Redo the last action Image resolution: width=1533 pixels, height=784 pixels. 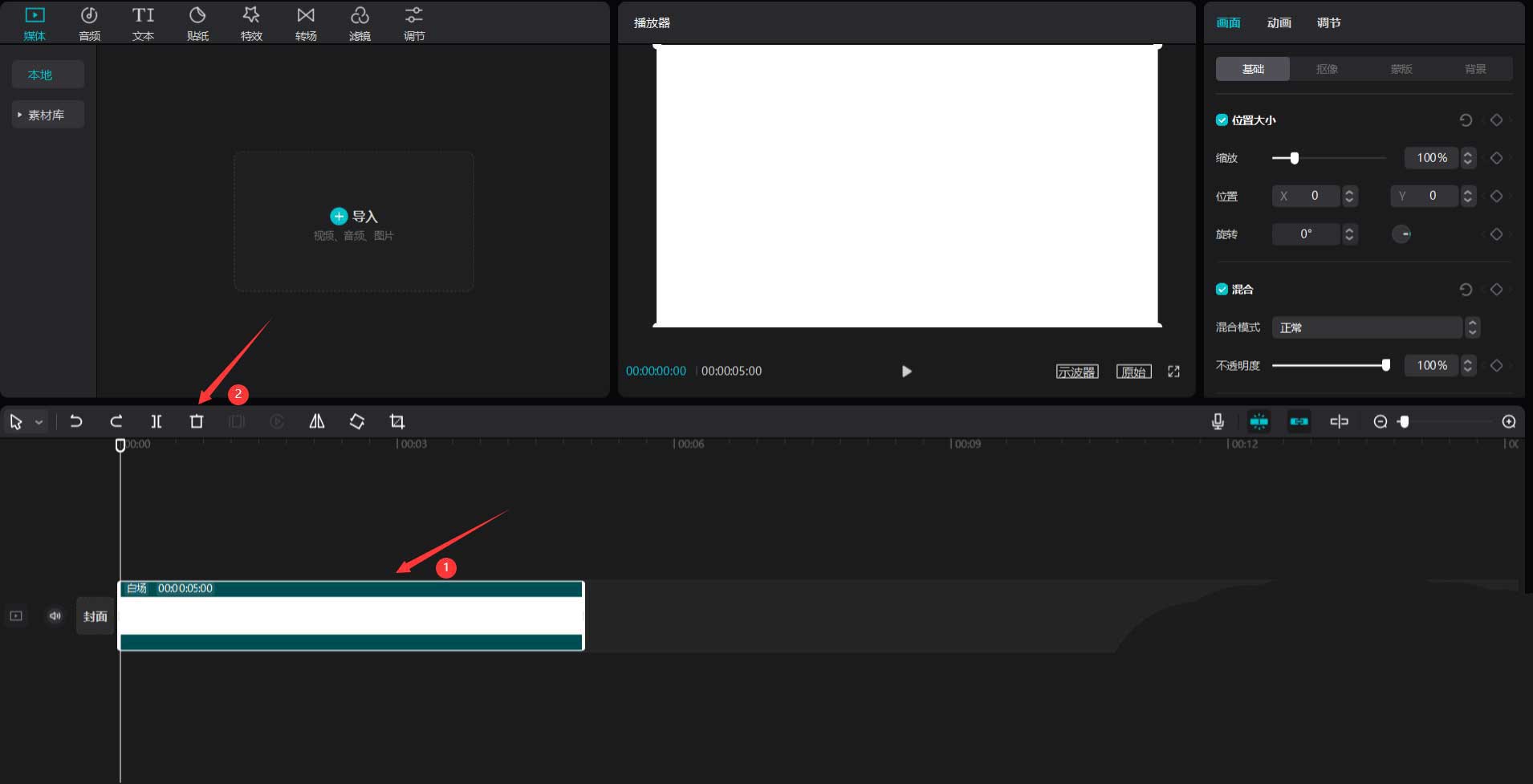(x=116, y=421)
